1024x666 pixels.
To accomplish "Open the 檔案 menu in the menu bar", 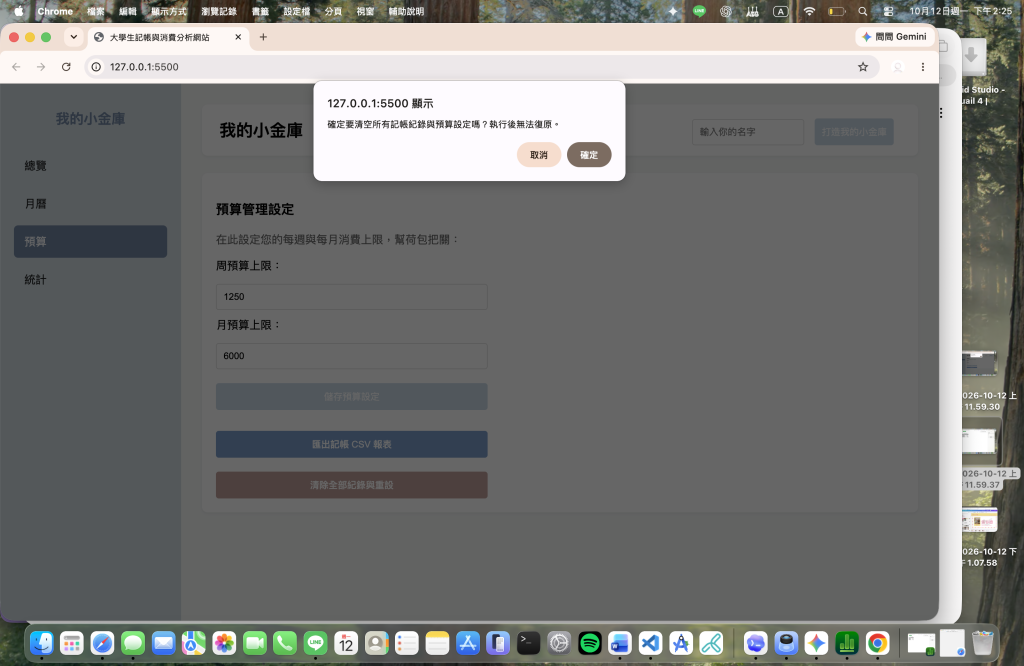I will tap(96, 11).
